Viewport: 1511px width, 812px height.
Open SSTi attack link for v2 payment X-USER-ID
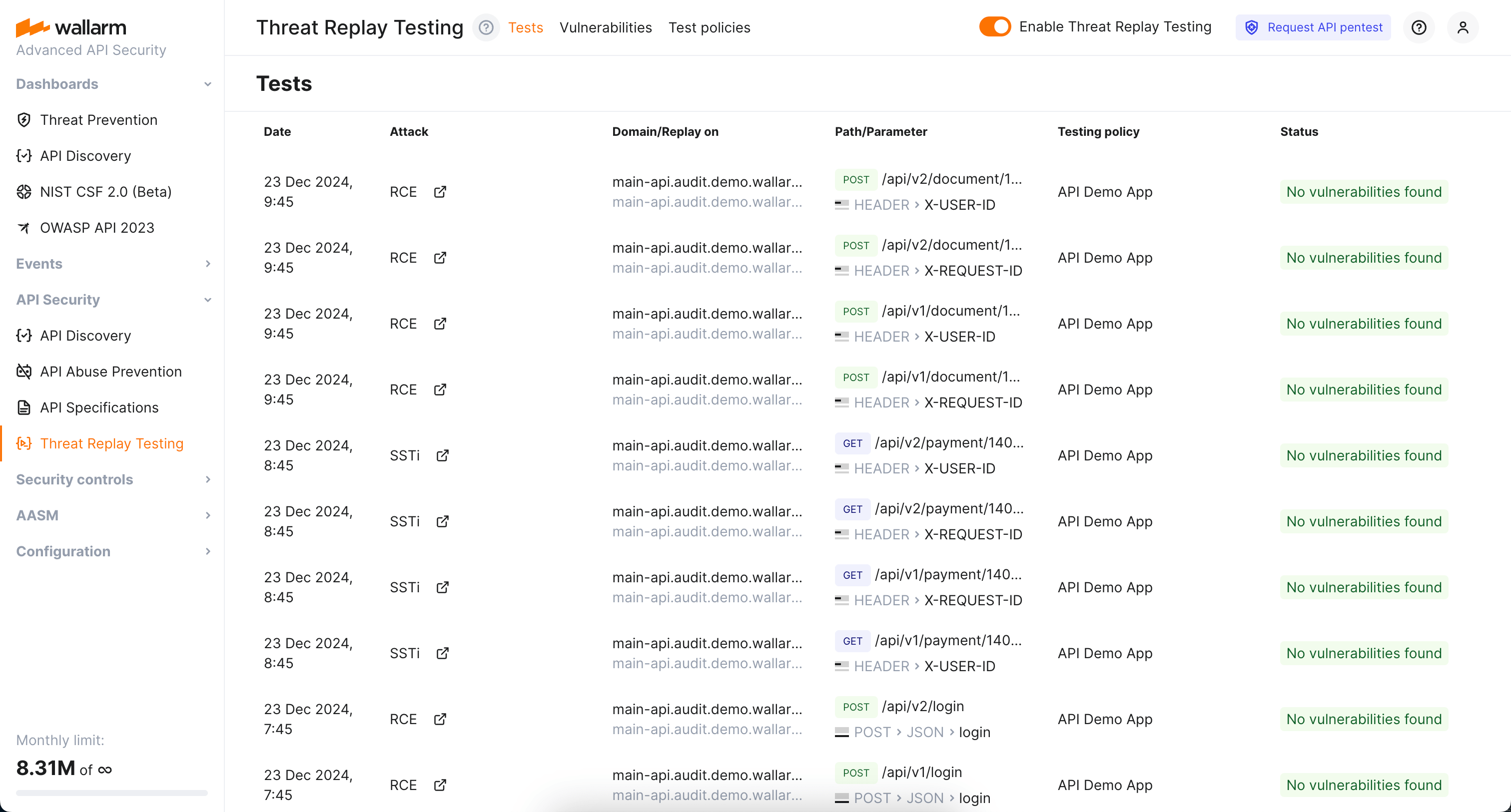coord(443,455)
